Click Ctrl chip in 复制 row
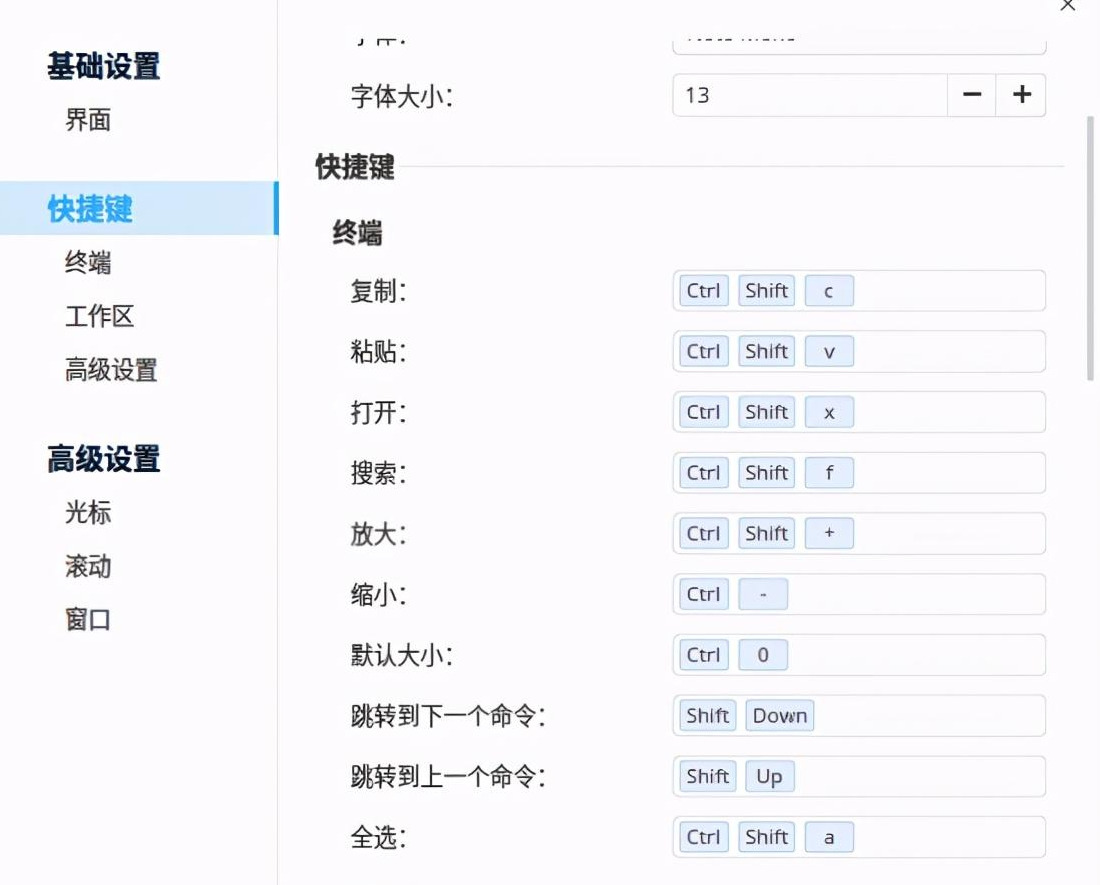The width and height of the screenshot is (1100, 885). (704, 291)
